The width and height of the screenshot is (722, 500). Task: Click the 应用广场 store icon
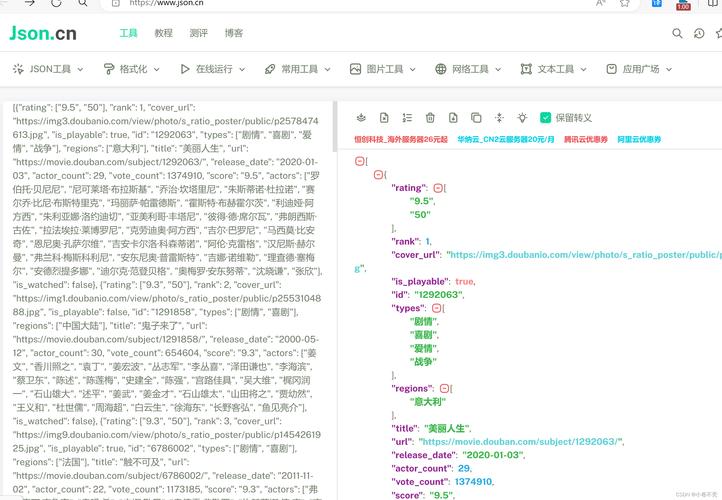point(611,69)
